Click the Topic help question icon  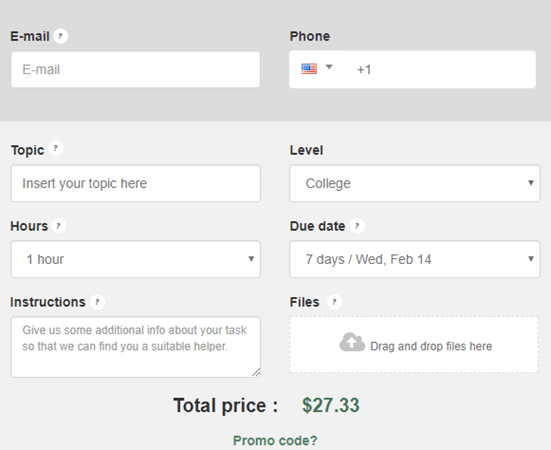click(x=56, y=148)
